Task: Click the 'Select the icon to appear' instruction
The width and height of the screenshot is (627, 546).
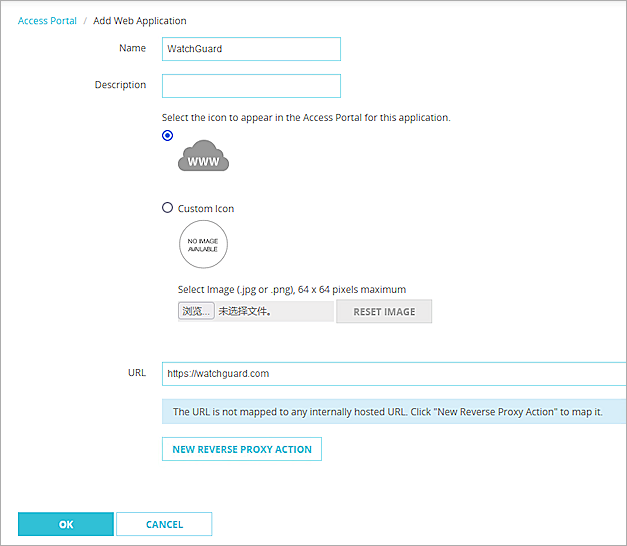Action: point(306,118)
